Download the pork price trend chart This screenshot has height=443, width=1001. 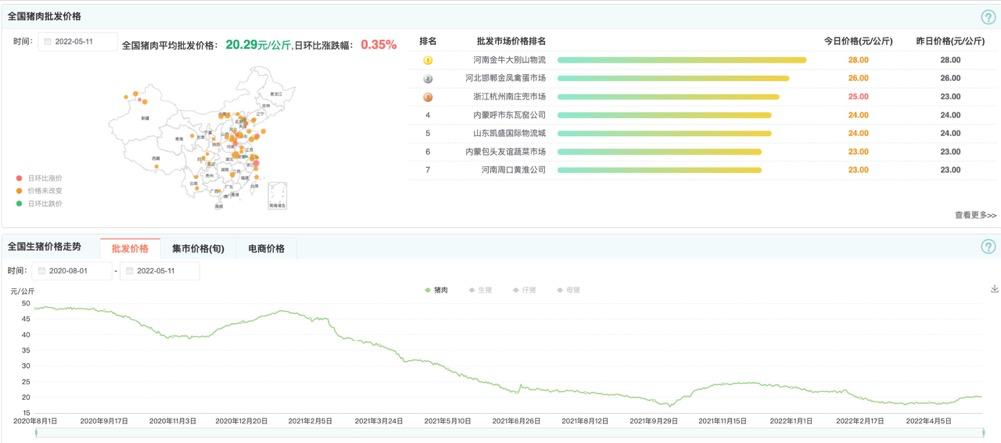pyautogui.click(x=994, y=289)
